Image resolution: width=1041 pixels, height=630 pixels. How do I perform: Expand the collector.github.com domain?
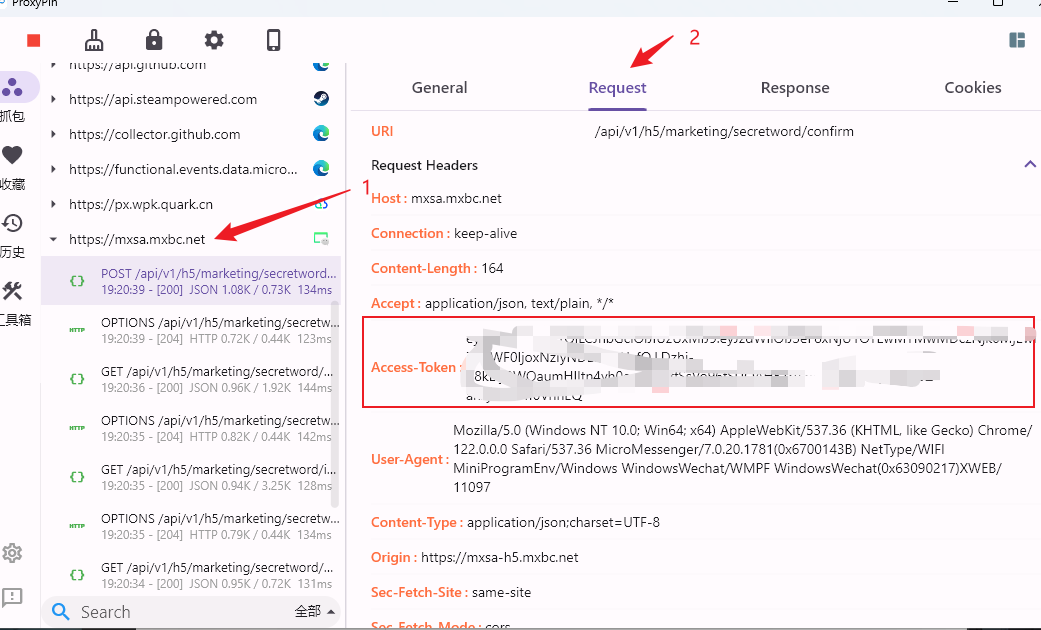click(53, 135)
